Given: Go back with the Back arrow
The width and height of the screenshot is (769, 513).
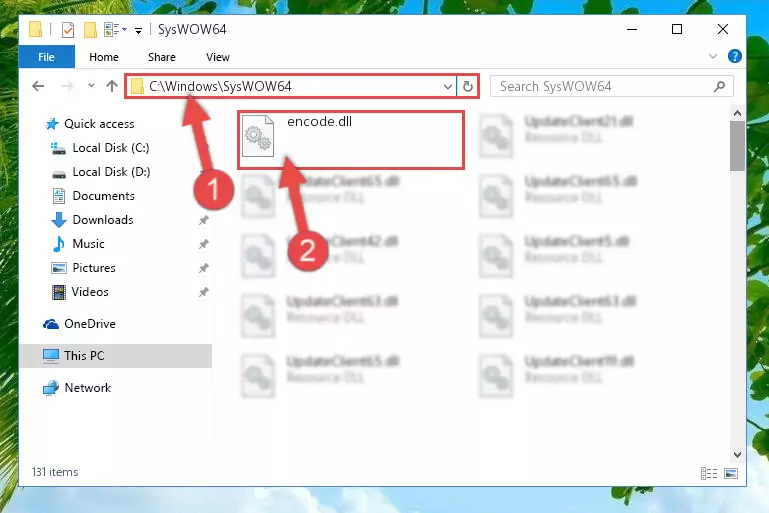Looking at the screenshot, I should (38, 86).
